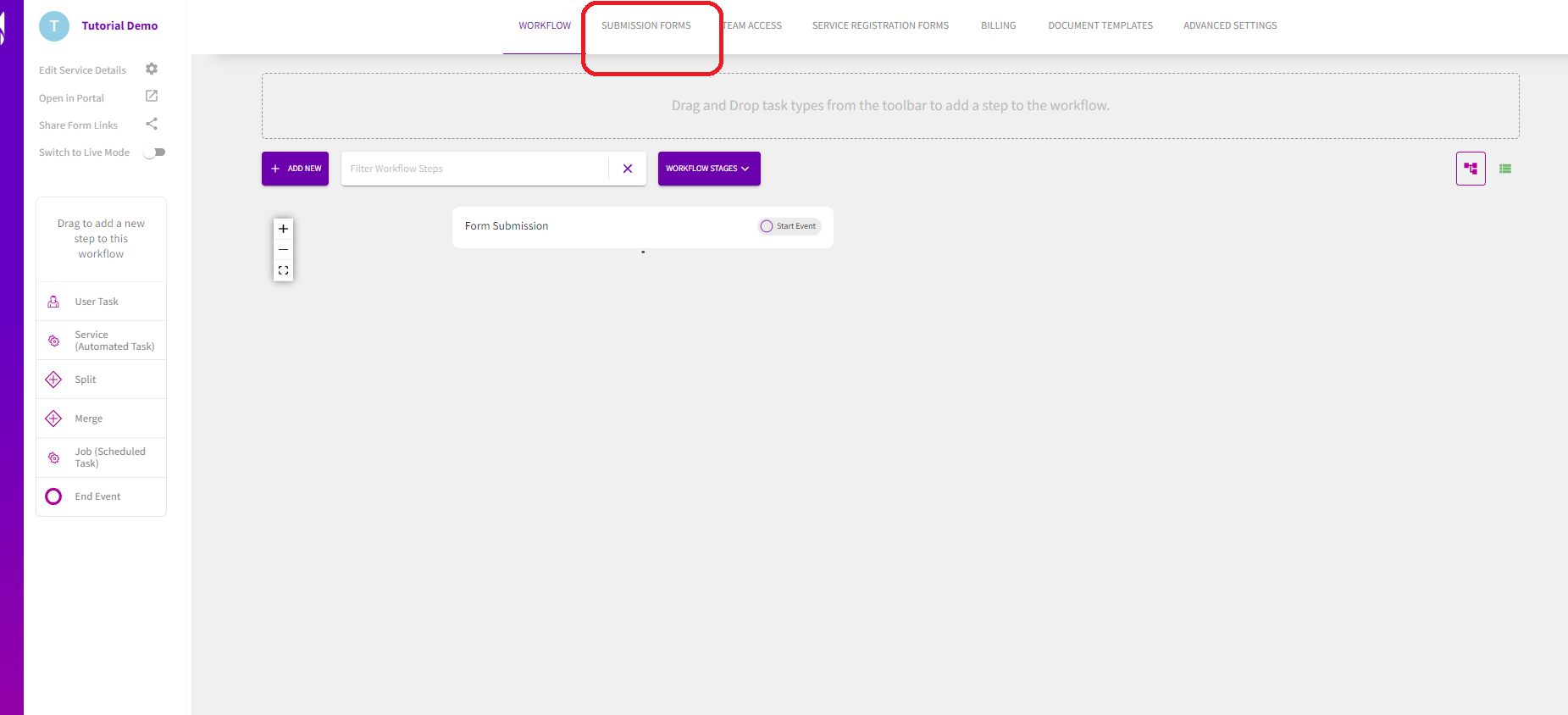
Task: Click the Filter Workflow Steps input field
Action: coord(474,169)
